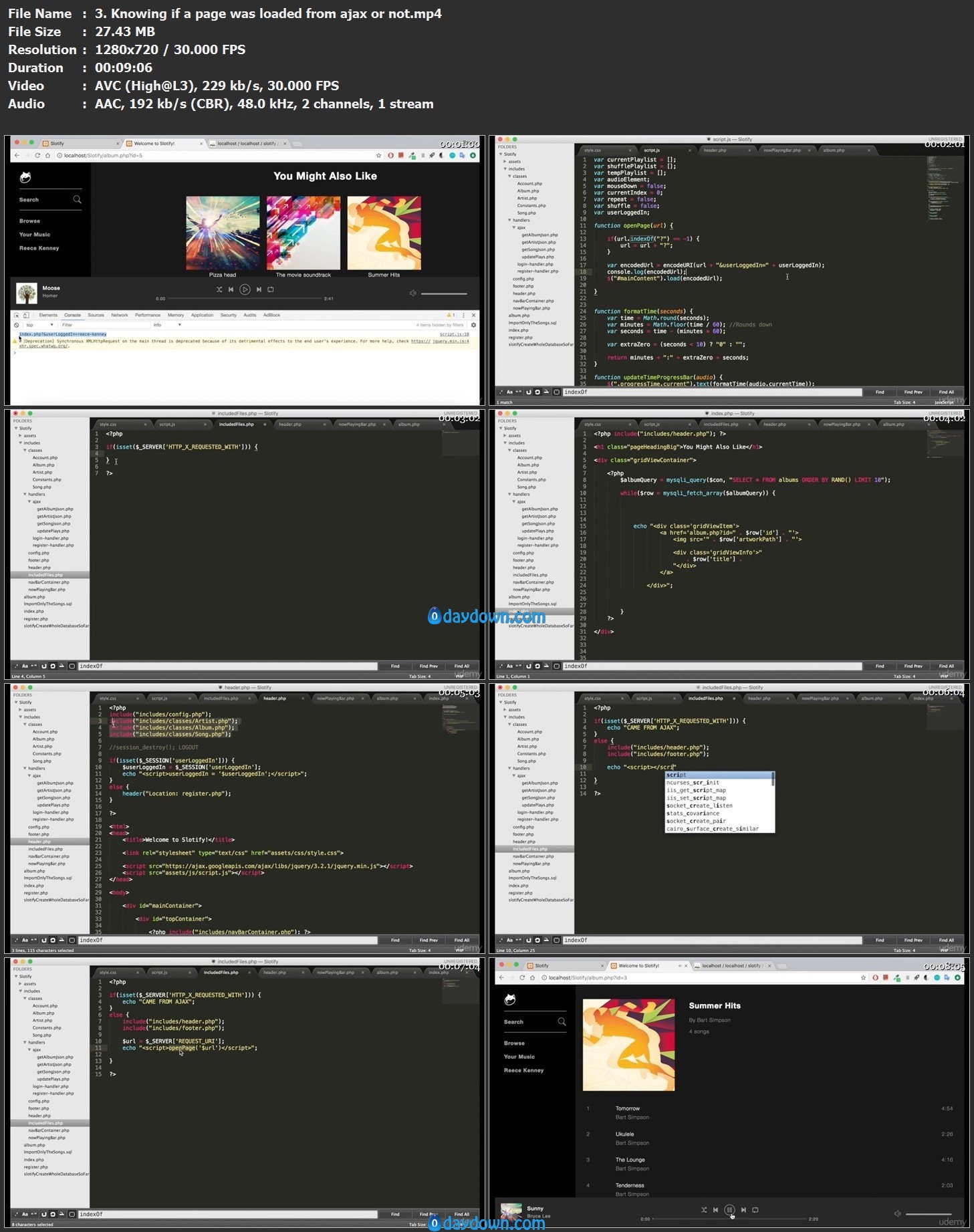Open nowPlayingBar.php tab in the 00:03:02 frame

click(357, 424)
